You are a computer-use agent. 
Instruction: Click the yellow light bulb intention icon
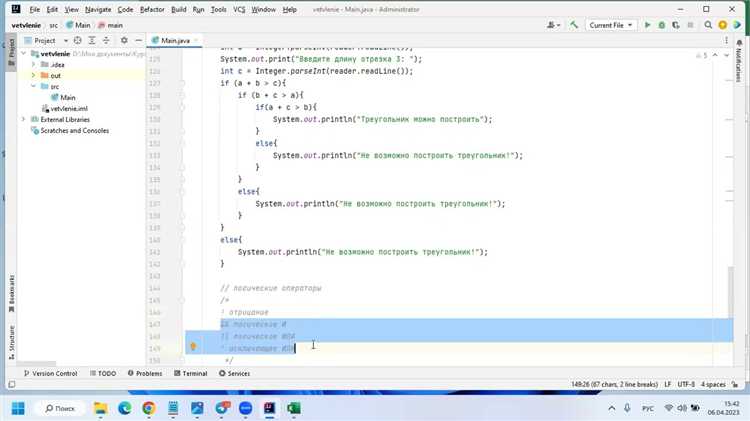(x=193, y=346)
